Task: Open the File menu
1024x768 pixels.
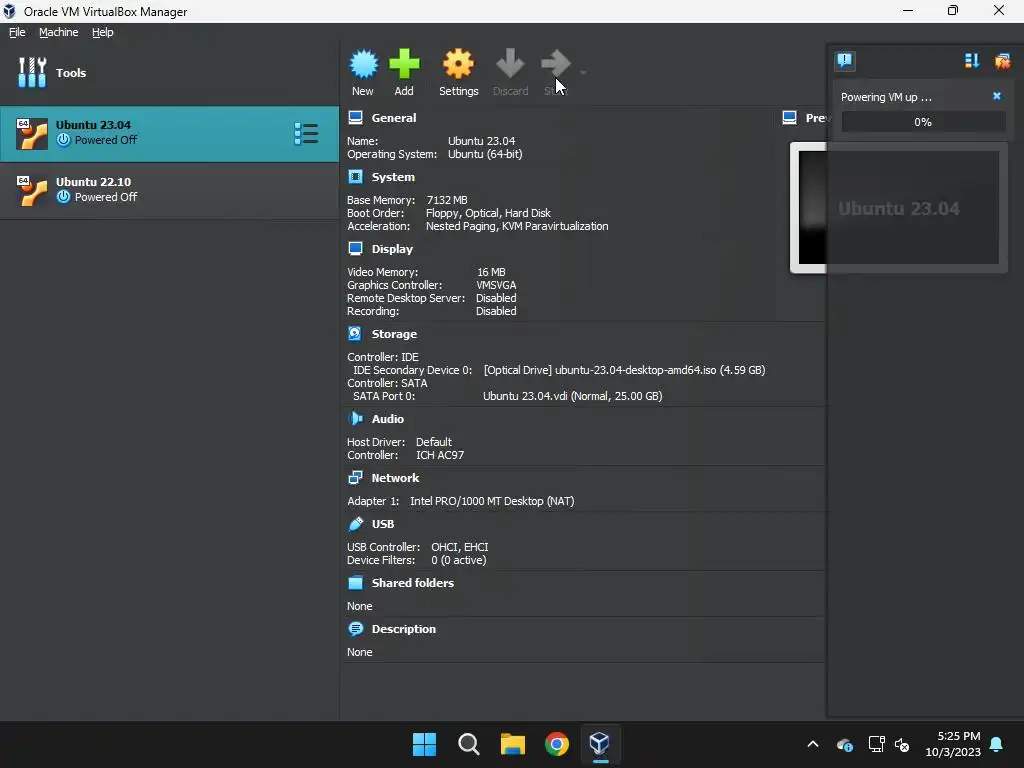Action: (x=17, y=32)
